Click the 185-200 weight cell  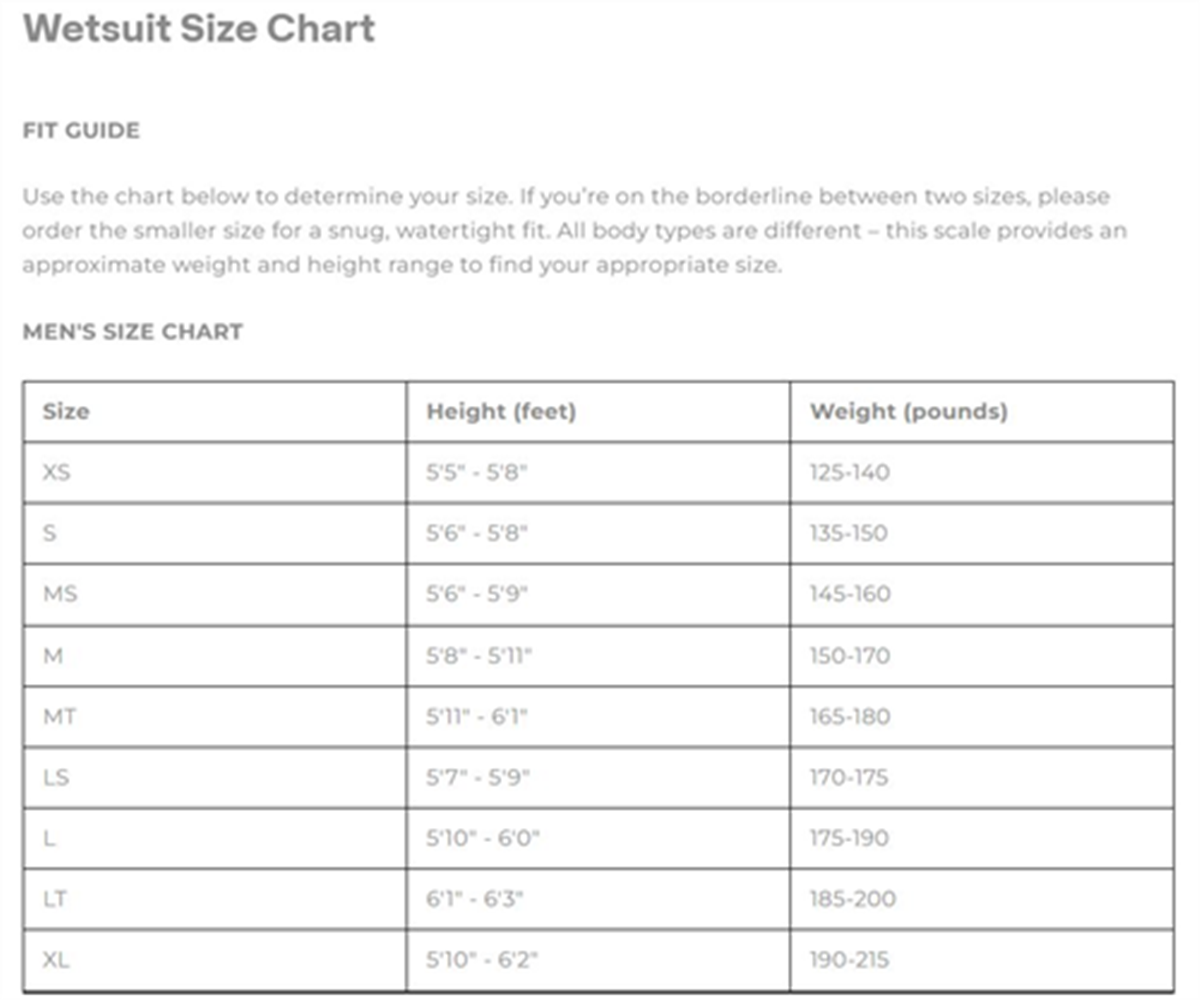pos(852,899)
